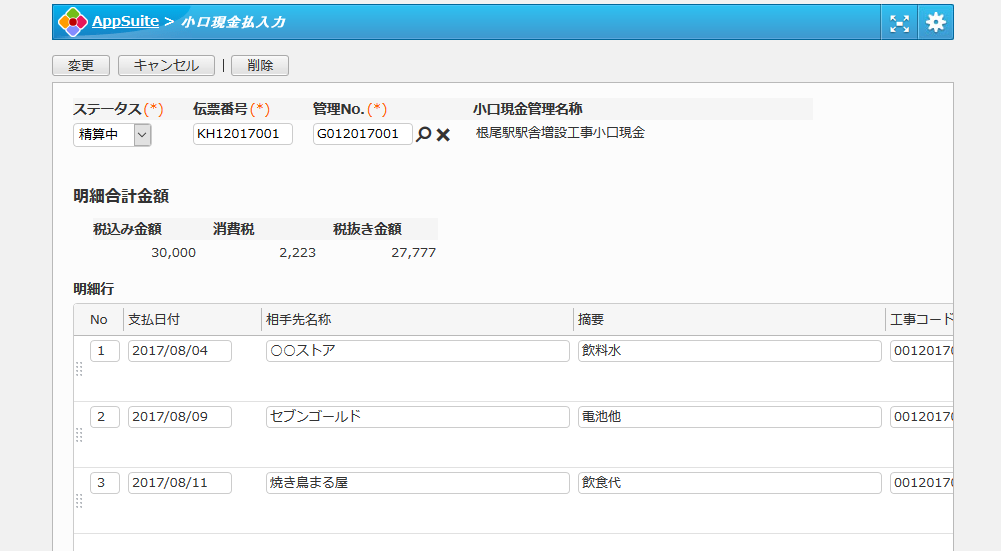The image size is (1001, 551).
Task: Click the 飲食代 summary field
Action: [x=729, y=483]
